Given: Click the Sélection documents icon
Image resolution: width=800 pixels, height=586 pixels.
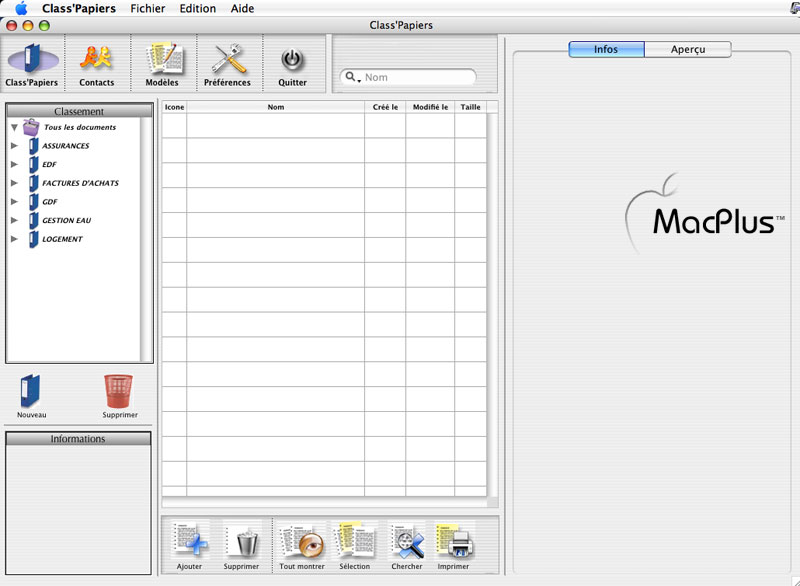Looking at the screenshot, I should click(355, 541).
